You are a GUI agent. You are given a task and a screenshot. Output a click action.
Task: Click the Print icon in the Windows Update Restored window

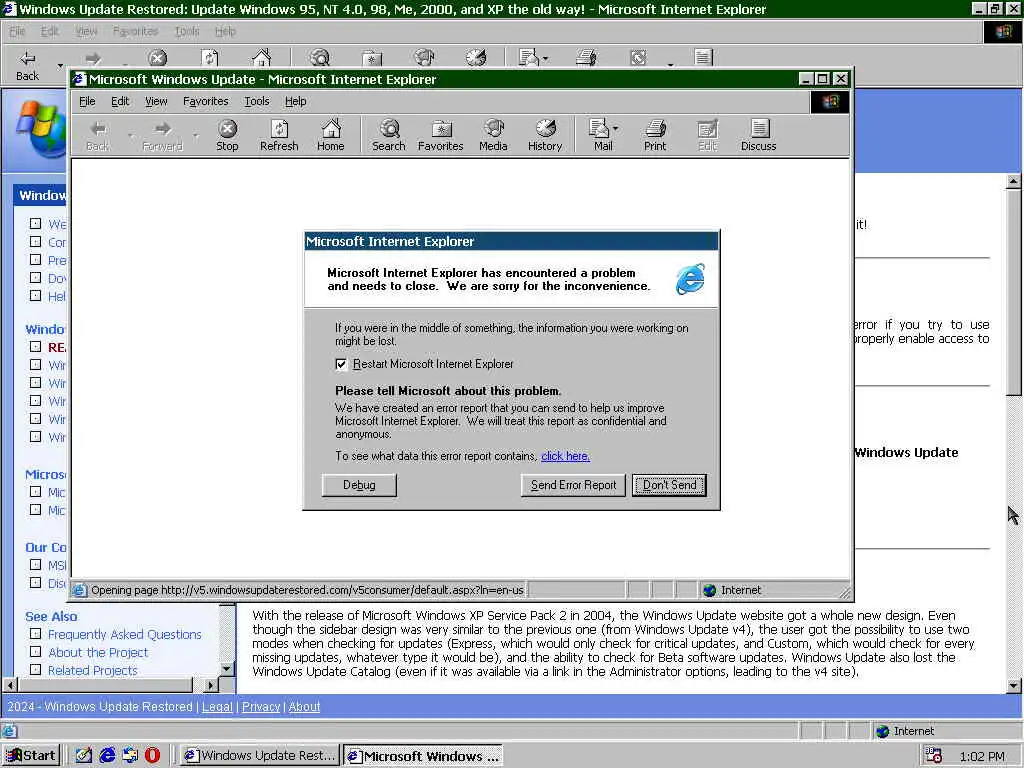pyautogui.click(x=586, y=58)
